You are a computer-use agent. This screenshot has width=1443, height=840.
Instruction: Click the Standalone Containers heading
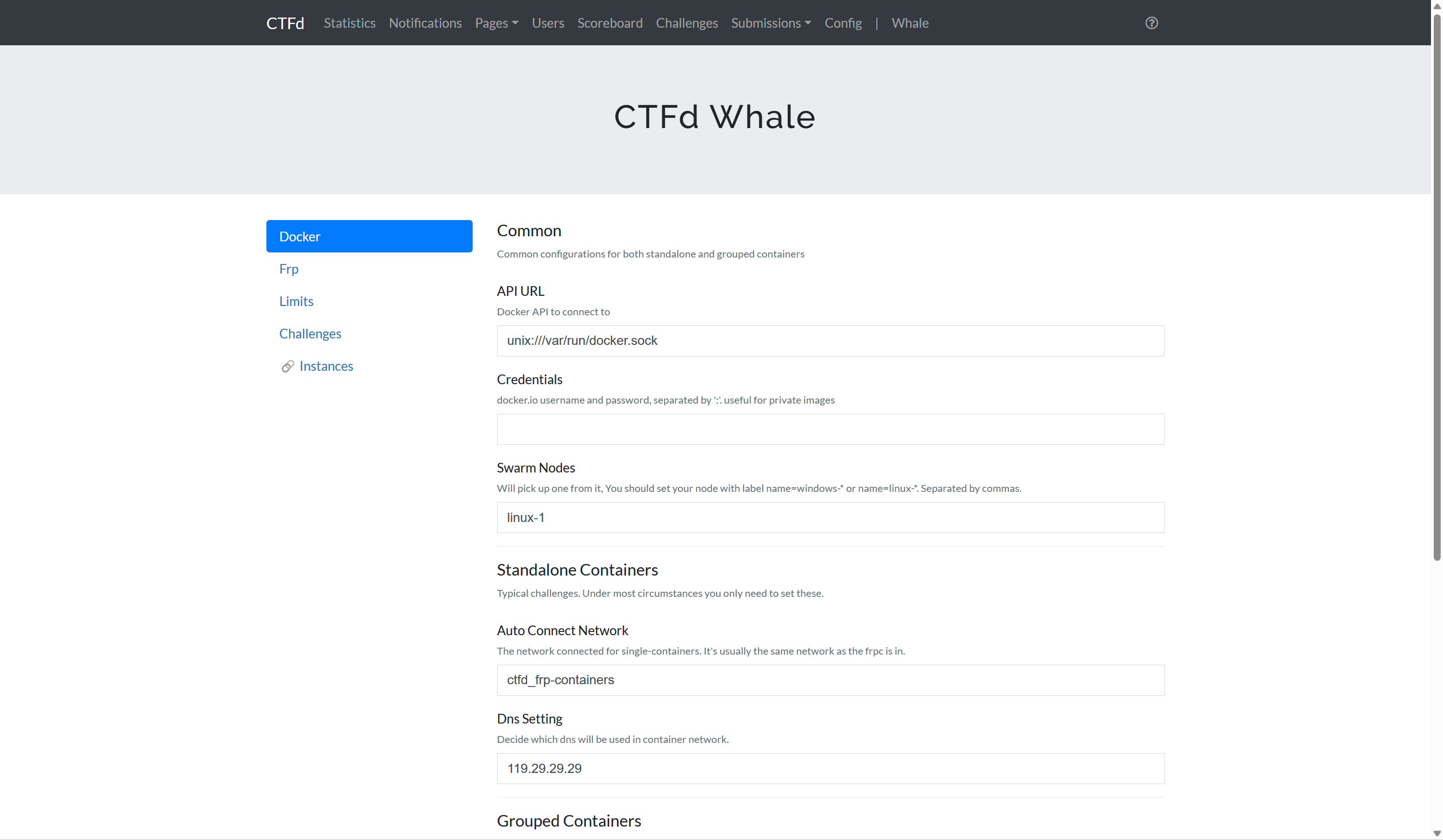(577, 570)
